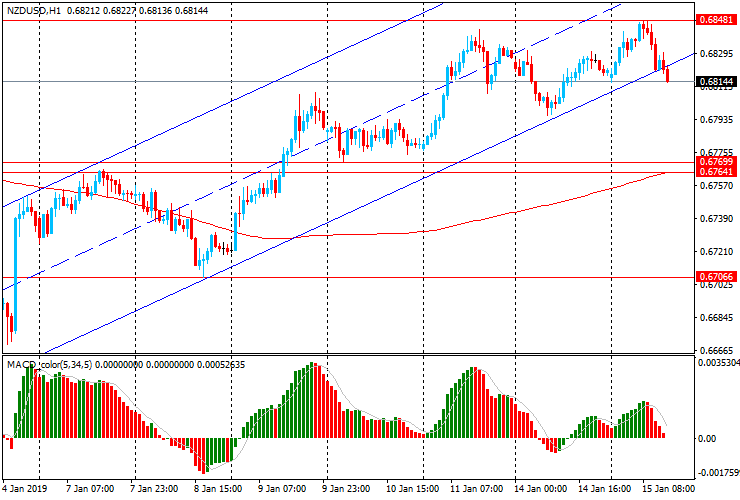Click the 0.00 MACD zero level label
740x500 pixels.
click(x=706, y=438)
